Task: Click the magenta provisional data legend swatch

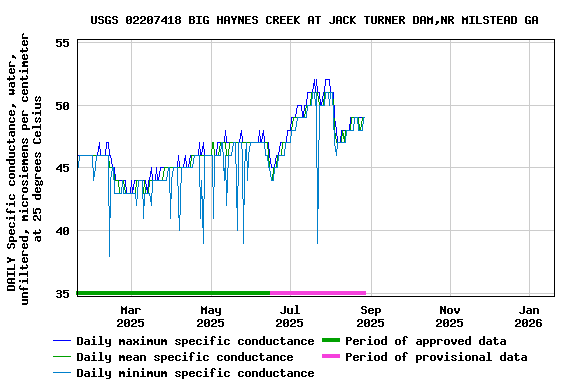Action: (331, 356)
